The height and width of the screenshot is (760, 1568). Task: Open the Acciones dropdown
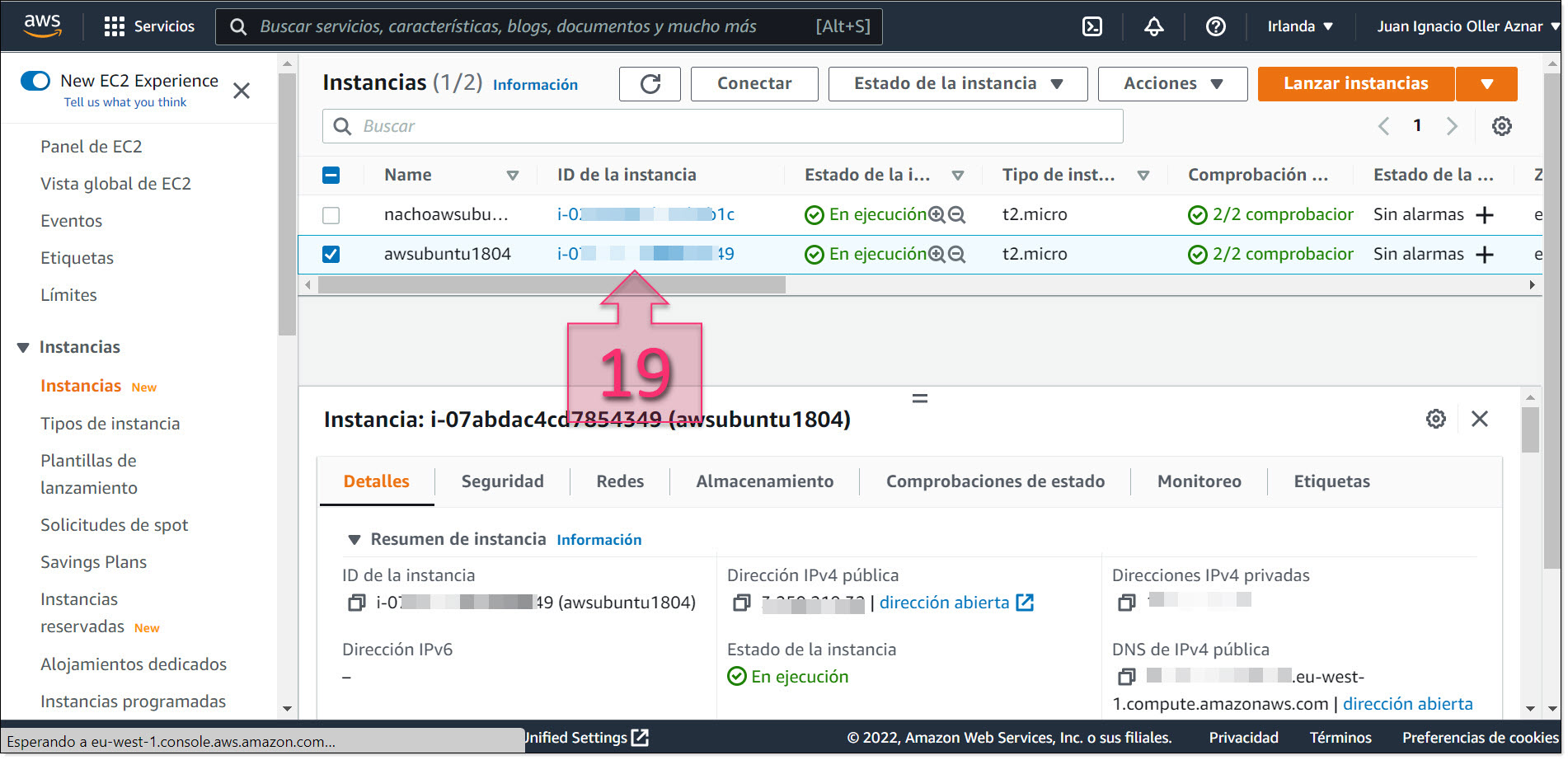pyautogui.click(x=1171, y=83)
